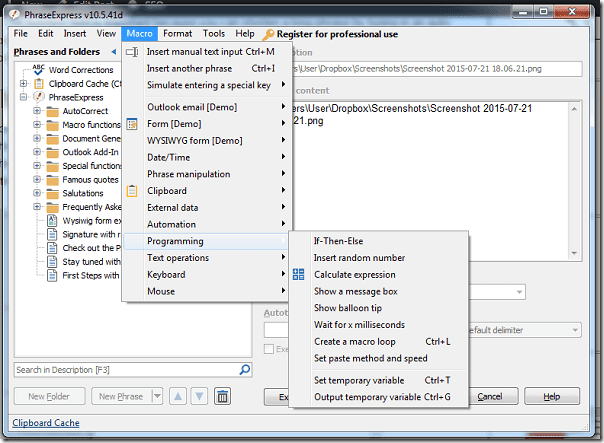Click the Clipboard menu item icon

pos(132,191)
